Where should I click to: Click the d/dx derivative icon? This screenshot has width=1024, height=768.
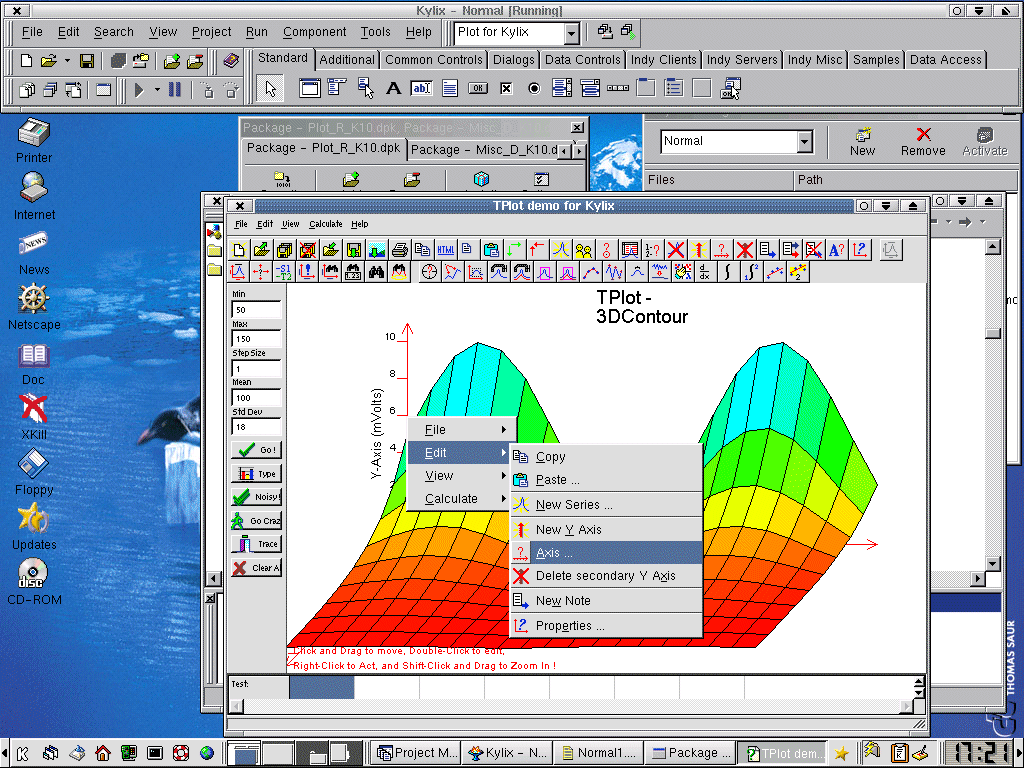706,272
